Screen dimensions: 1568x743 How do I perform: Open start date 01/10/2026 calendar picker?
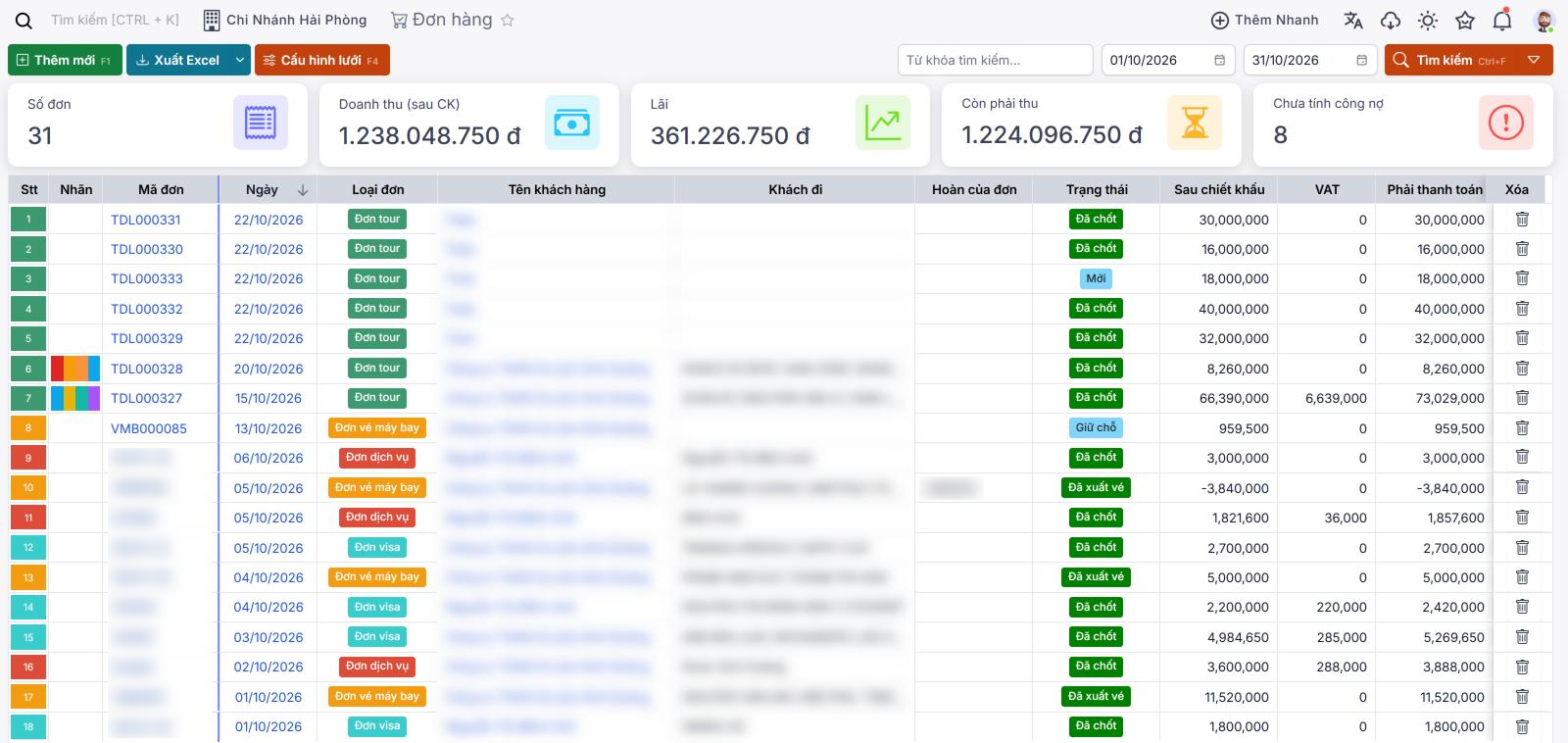click(1219, 60)
